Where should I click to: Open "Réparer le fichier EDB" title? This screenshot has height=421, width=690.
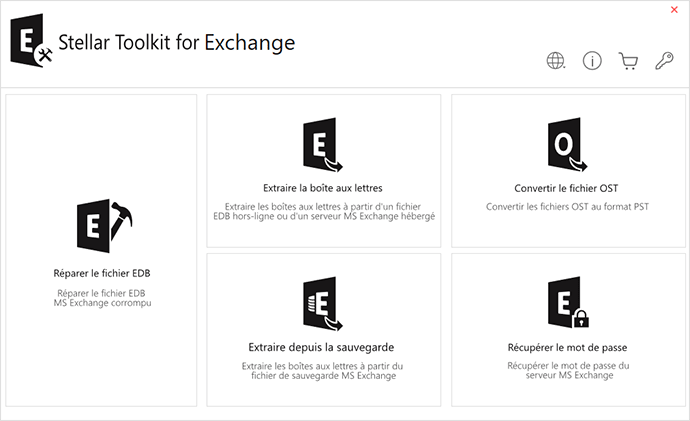coord(102,273)
